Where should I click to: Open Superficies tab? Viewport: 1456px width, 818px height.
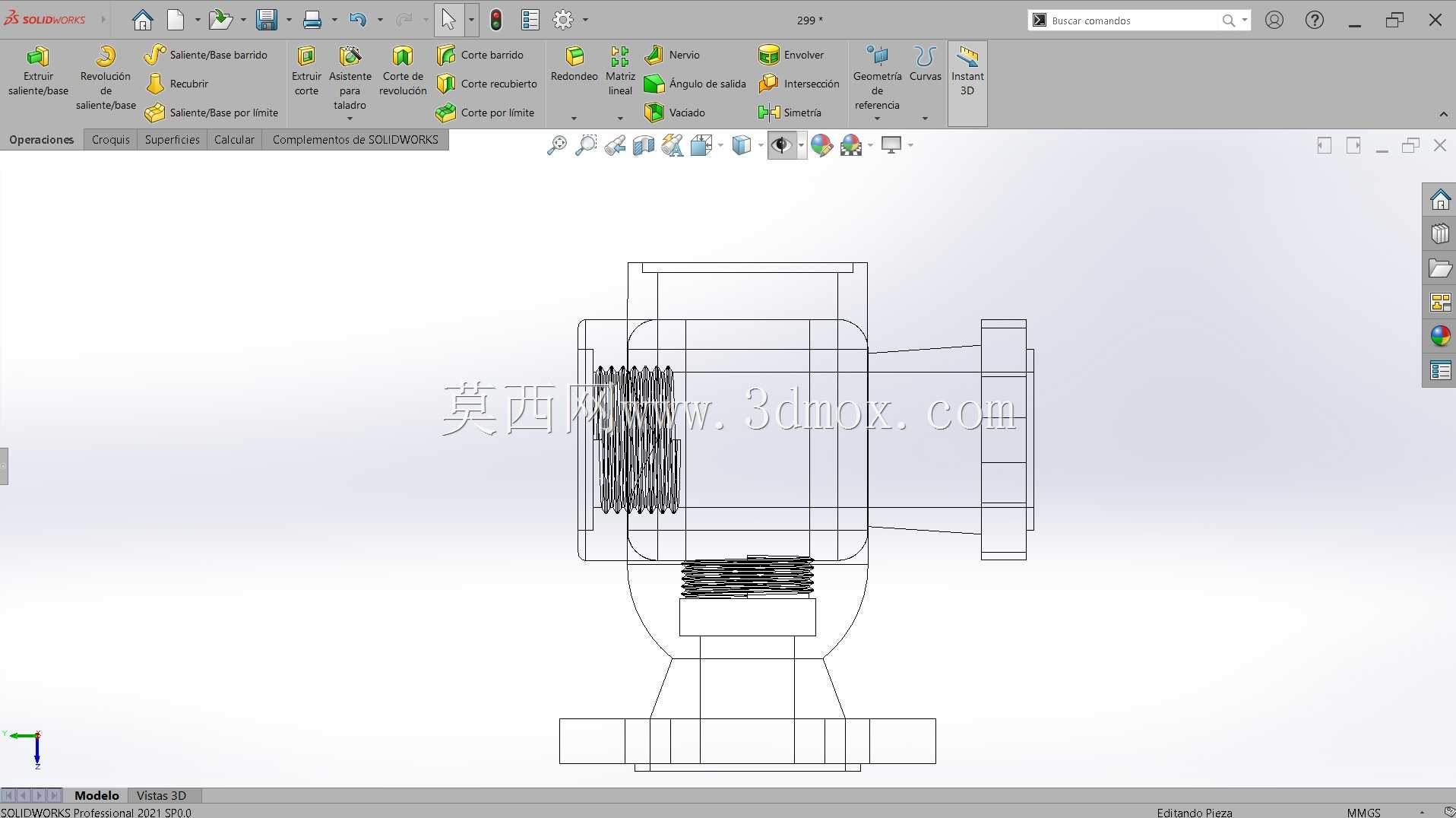point(173,140)
